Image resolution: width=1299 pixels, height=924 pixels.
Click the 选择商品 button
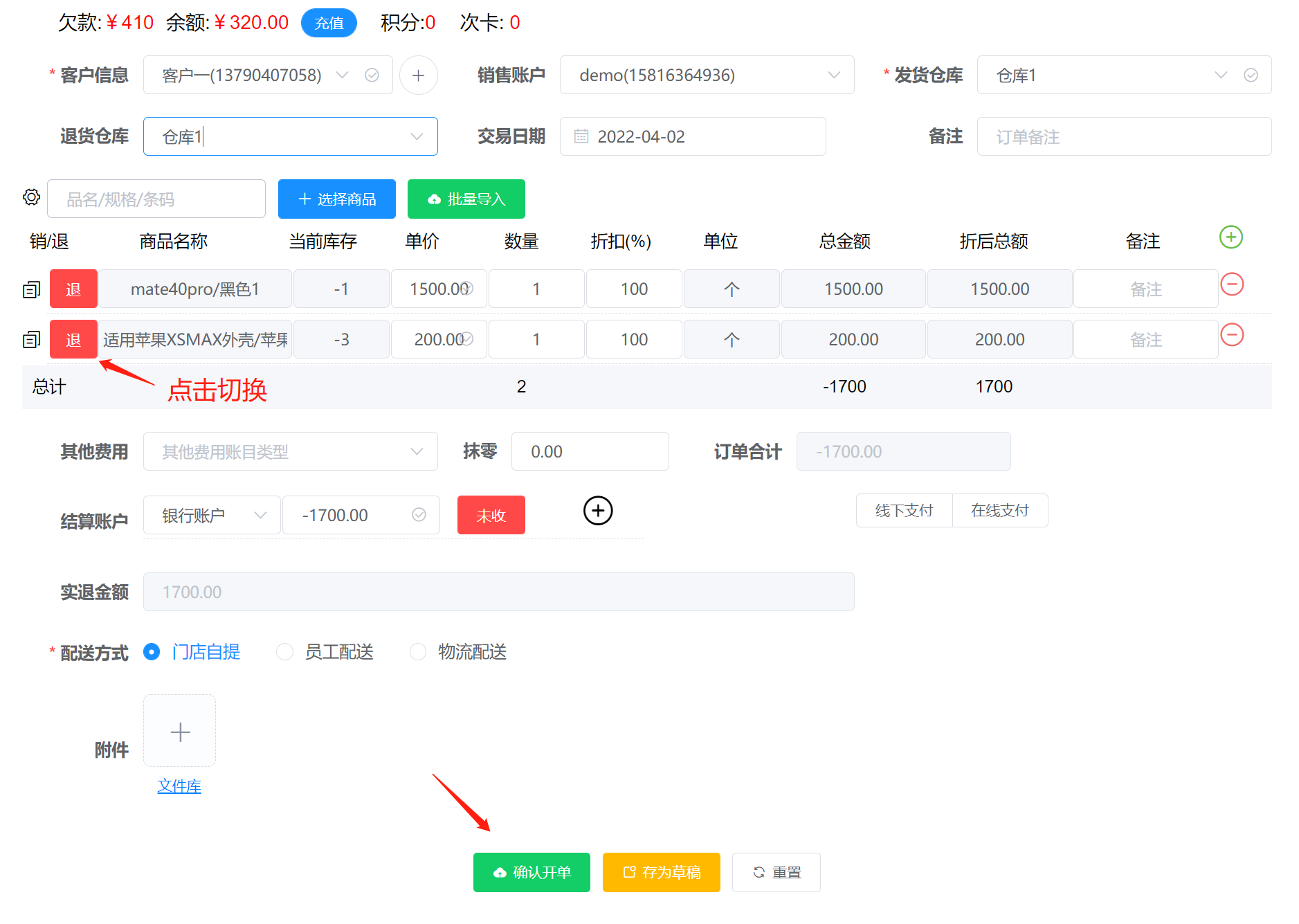click(x=337, y=199)
